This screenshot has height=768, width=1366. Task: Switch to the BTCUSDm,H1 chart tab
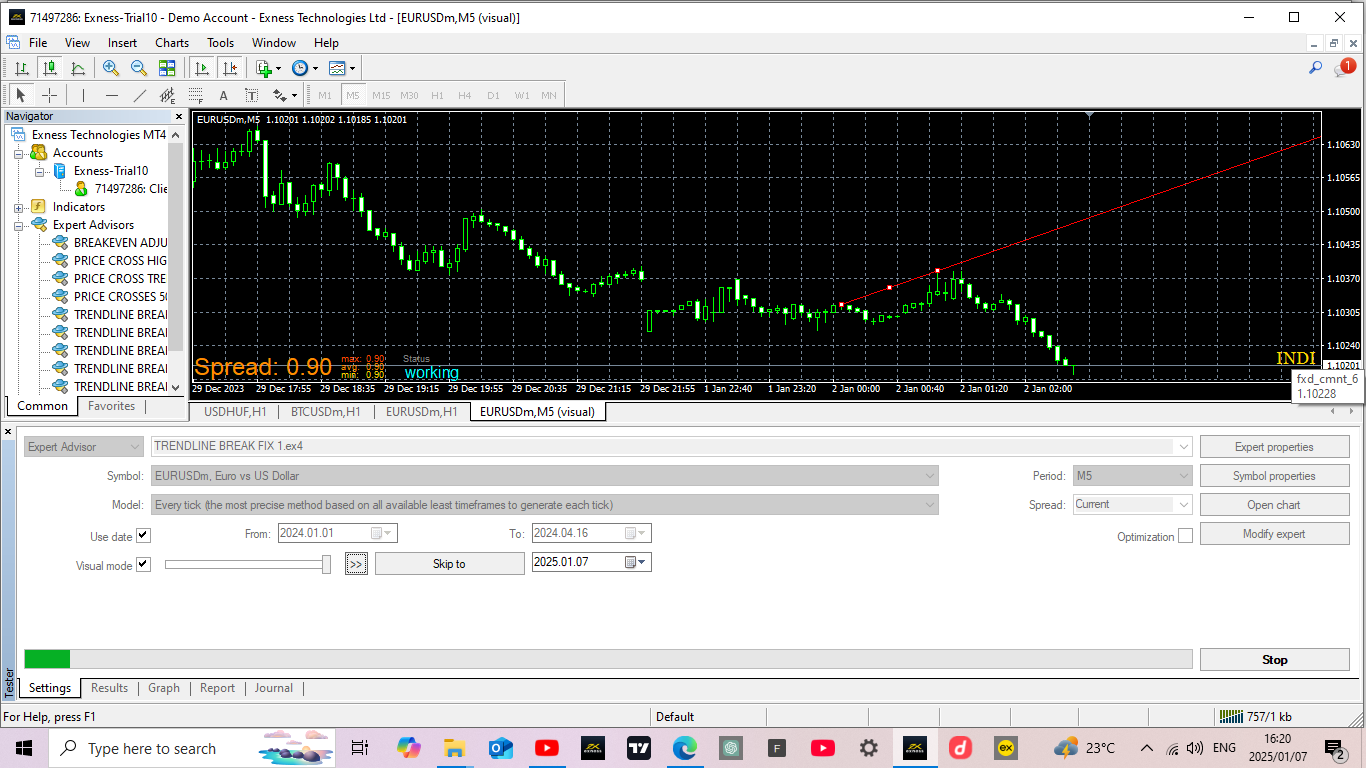click(326, 412)
